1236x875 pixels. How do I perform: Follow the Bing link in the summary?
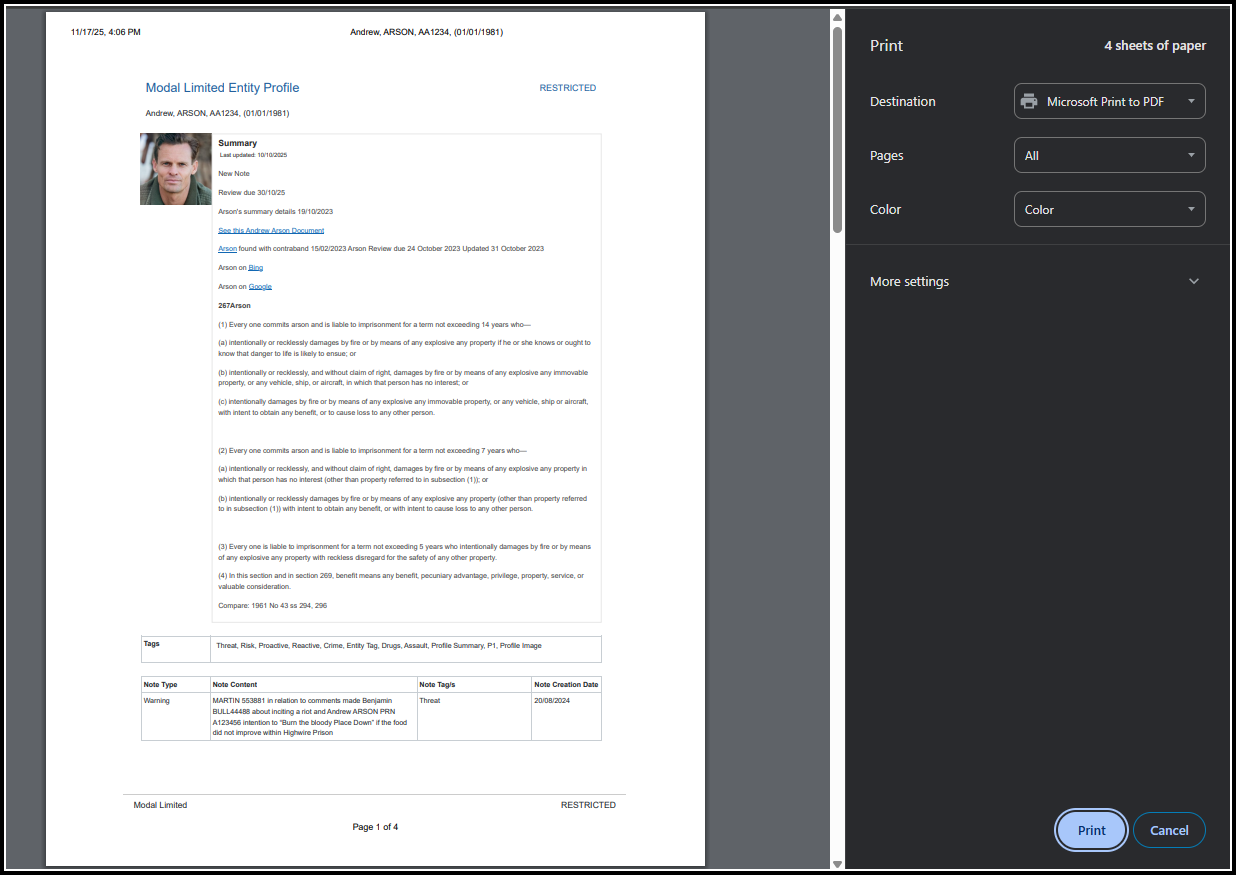(255, 268)
